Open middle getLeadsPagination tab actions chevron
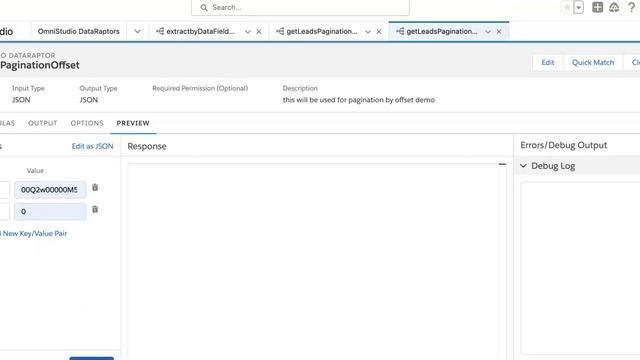The height and width of the screenshot is (360, 640). pyautogui.click(x=367, y=31)
